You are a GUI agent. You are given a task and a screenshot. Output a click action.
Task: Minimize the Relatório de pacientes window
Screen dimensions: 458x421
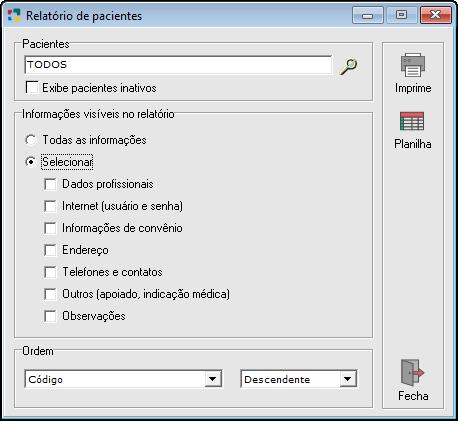[x=368, y=15]
